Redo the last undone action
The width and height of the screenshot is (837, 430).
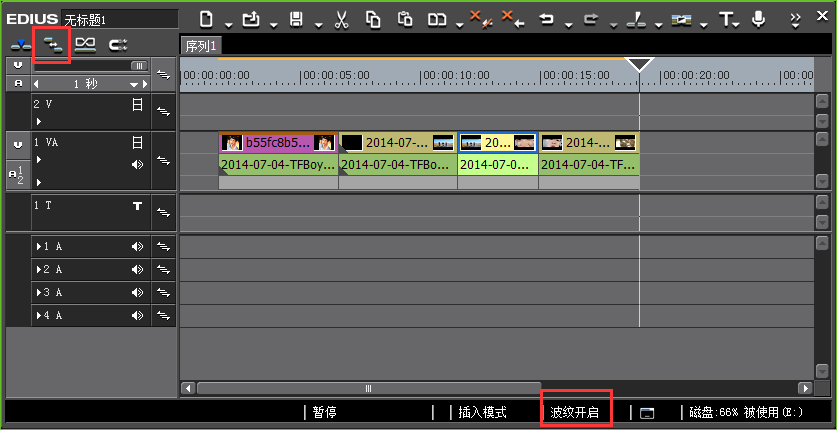point(590,20)
